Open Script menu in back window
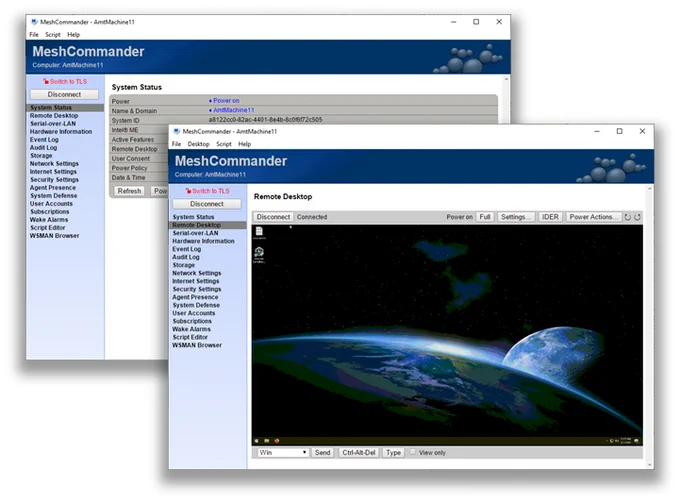The width and height of the screenshot is (680, 502). [53, 35]
